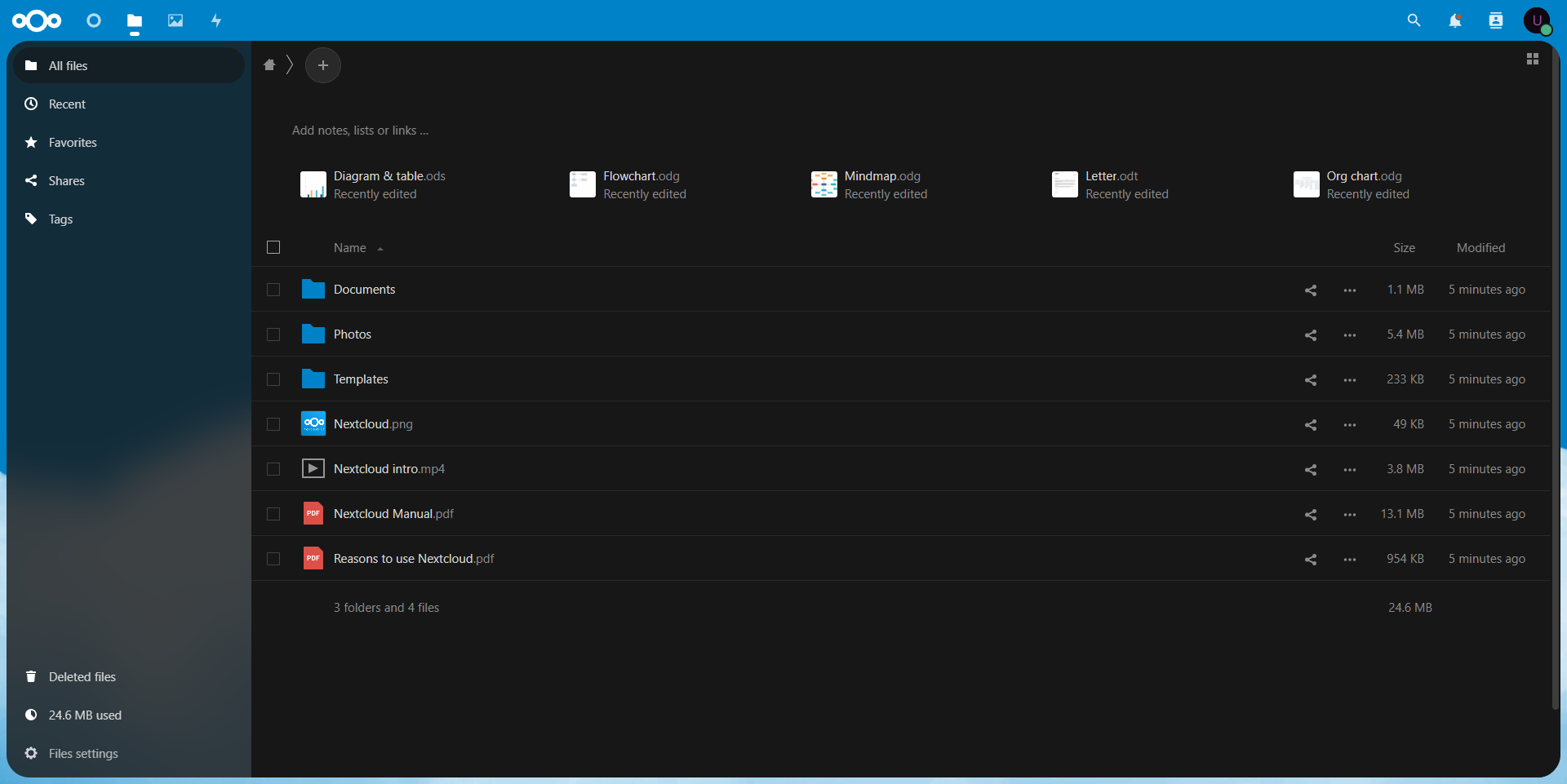Toggle the select-all files checkbox

coord(273,247)
